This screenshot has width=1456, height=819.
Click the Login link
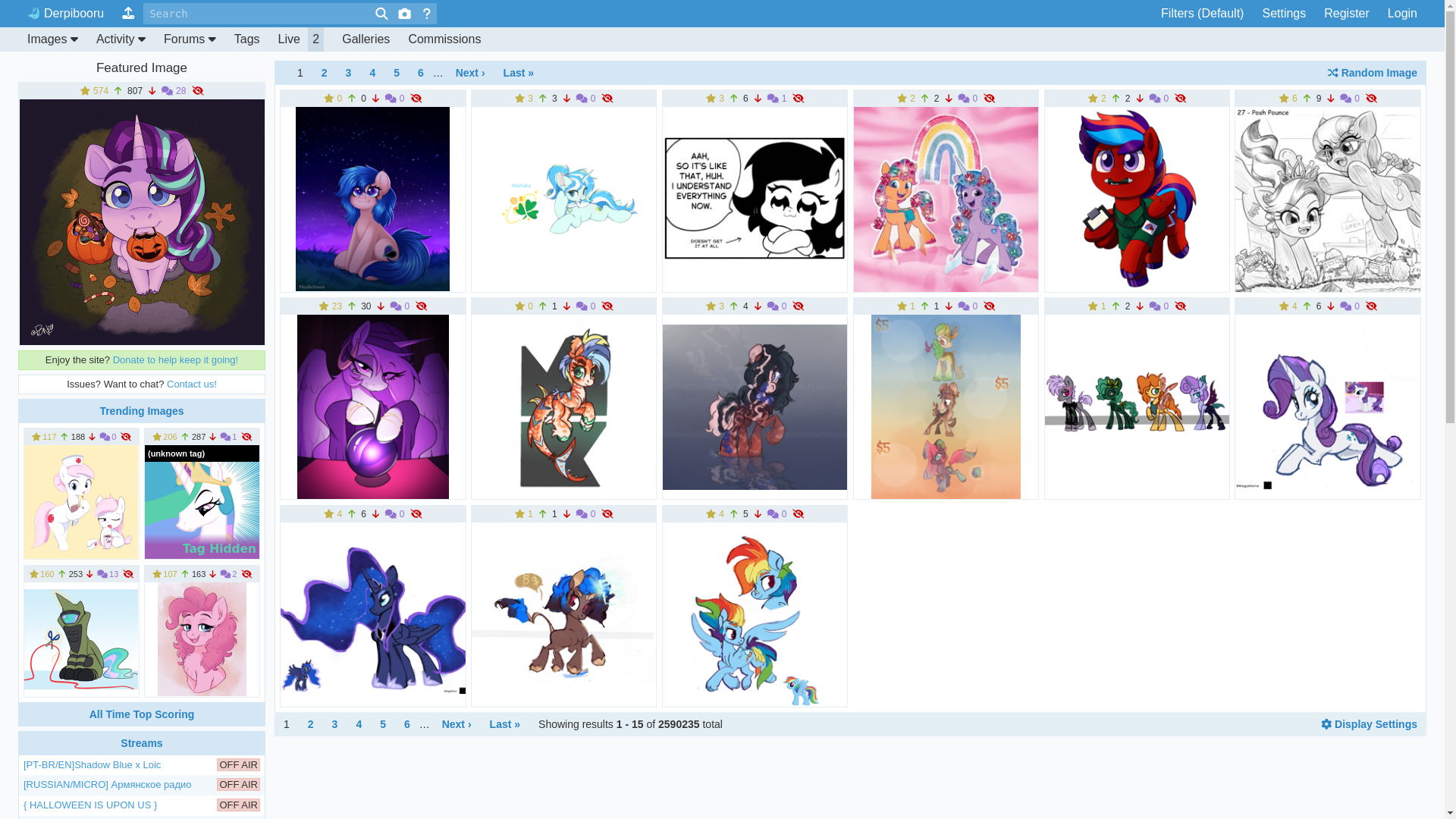tap(1402, 14)
